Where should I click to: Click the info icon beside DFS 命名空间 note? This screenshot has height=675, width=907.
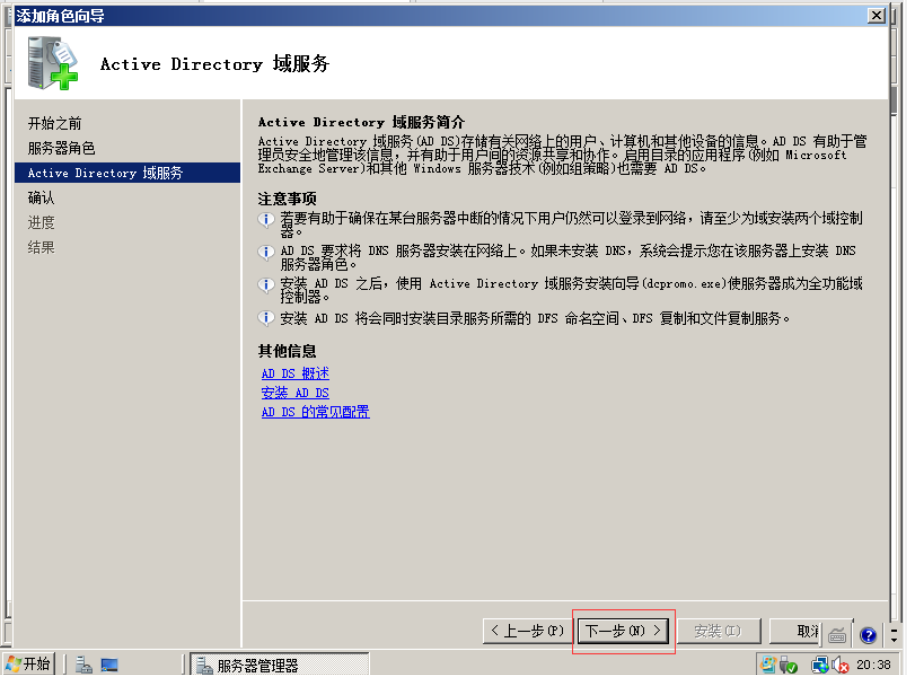pyautogui.click(x=266, y=318)
